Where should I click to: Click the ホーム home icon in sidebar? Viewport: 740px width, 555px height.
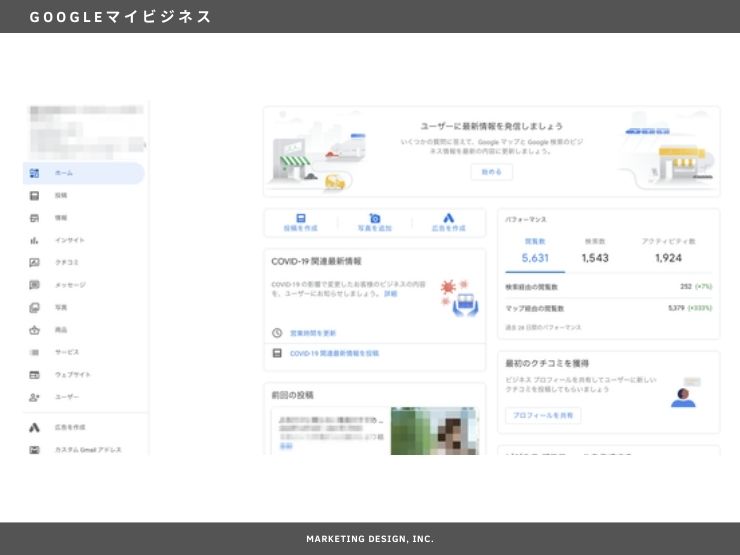34,173
